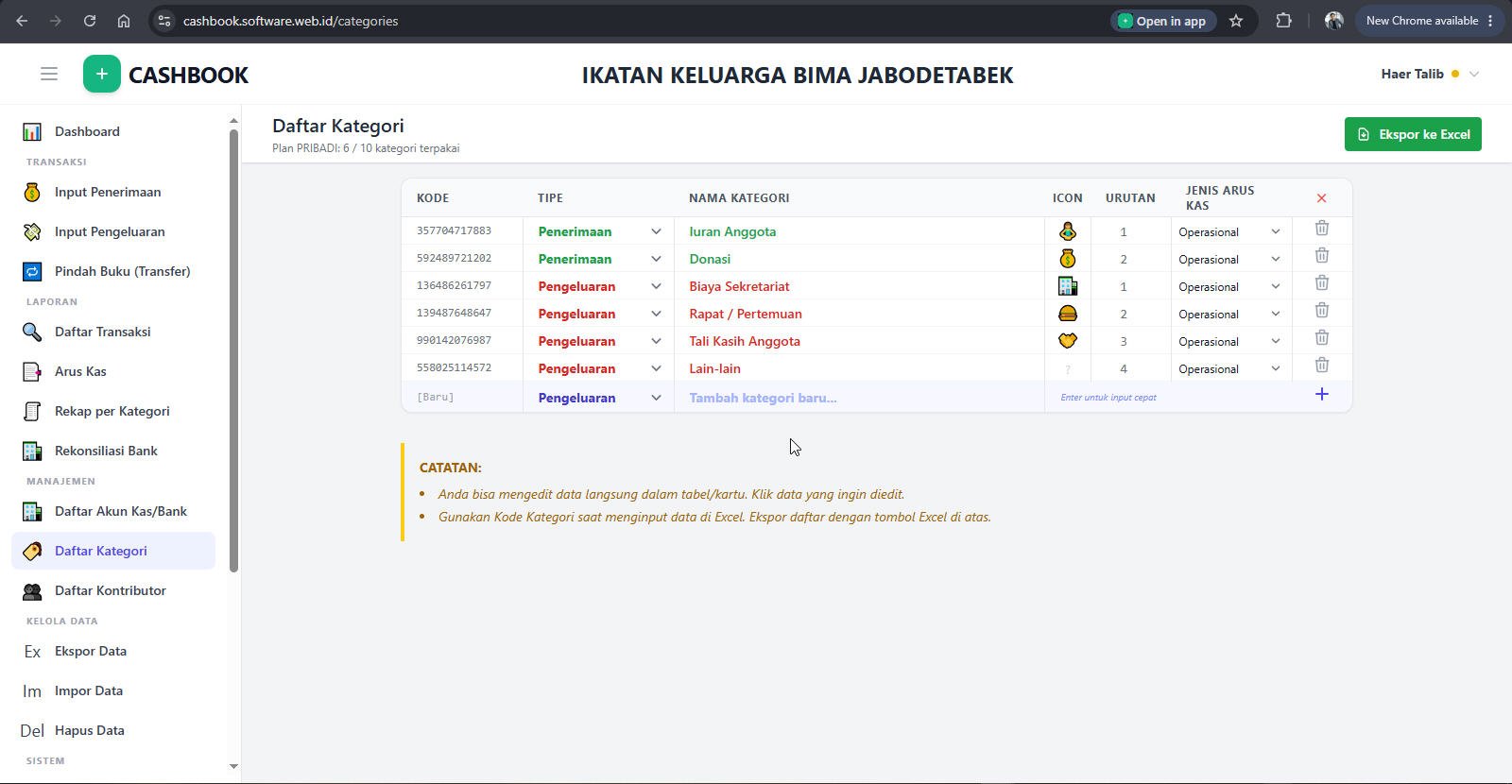Delete the Tali Kasih Anggota category
1512x784 pixels.
[x=1322, y=338]
